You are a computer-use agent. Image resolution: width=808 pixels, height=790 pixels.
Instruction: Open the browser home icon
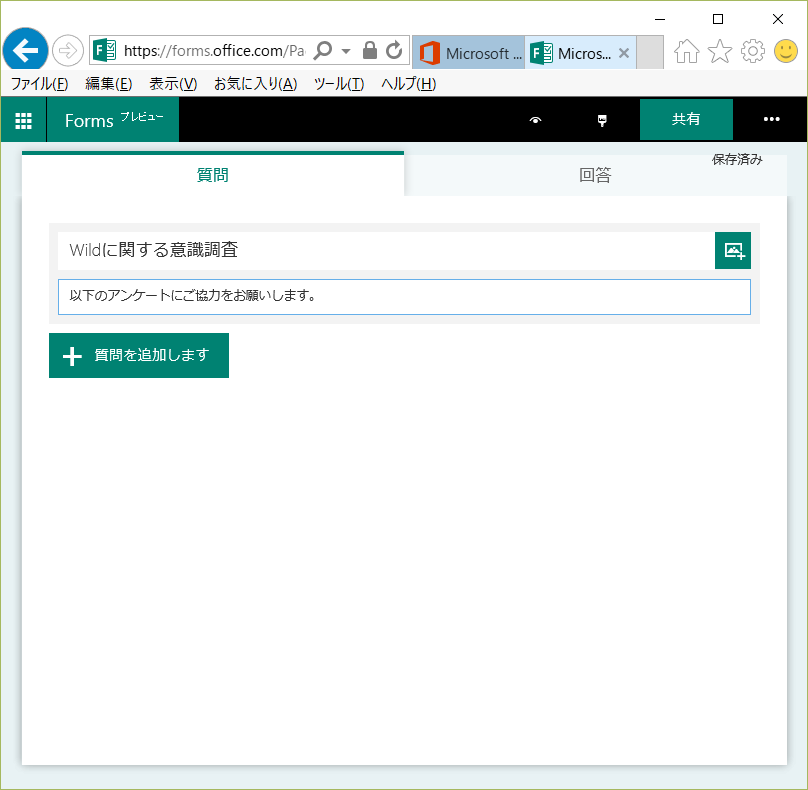(686, 52)
